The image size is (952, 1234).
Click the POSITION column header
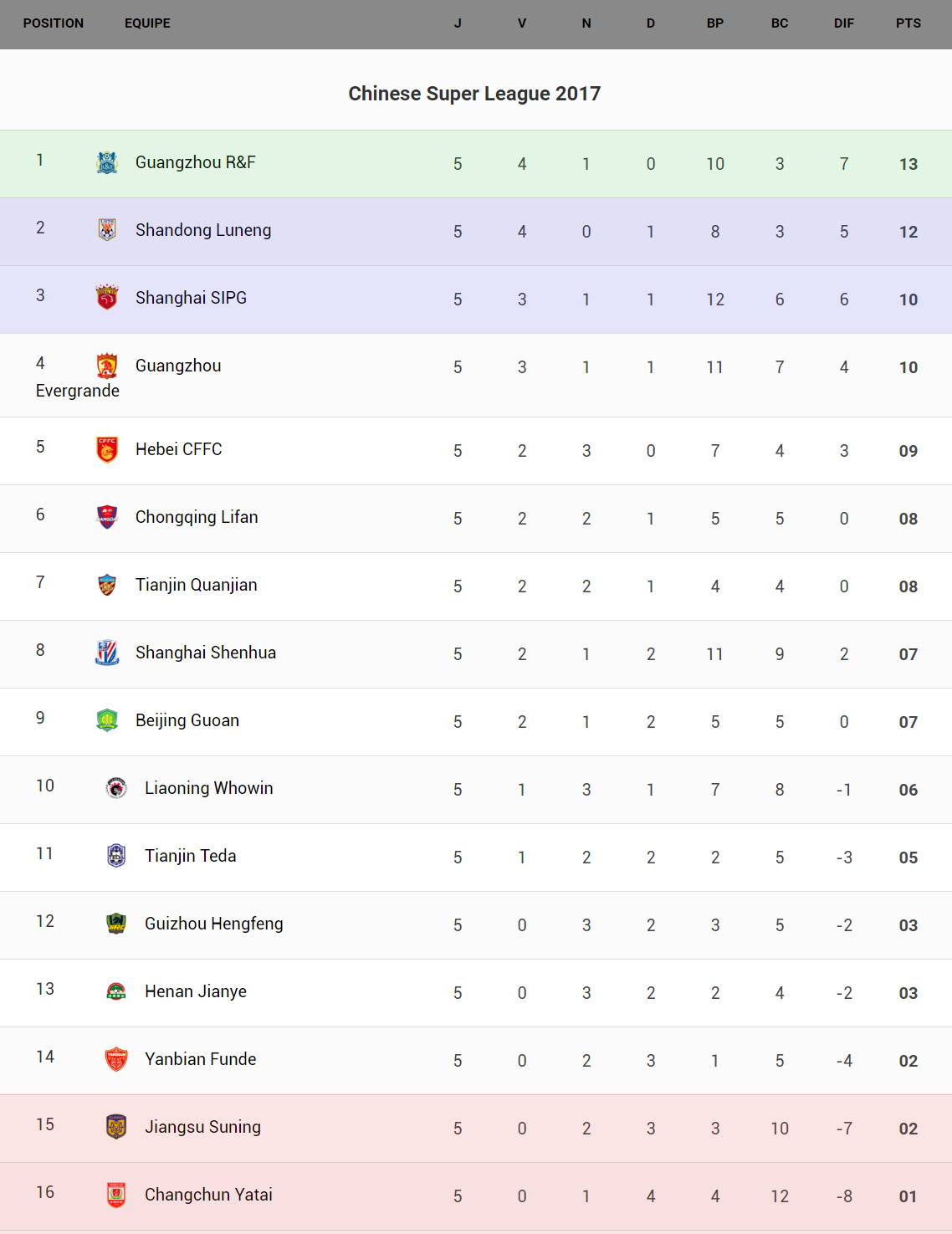pyautogui.click(x=54, y=23)
